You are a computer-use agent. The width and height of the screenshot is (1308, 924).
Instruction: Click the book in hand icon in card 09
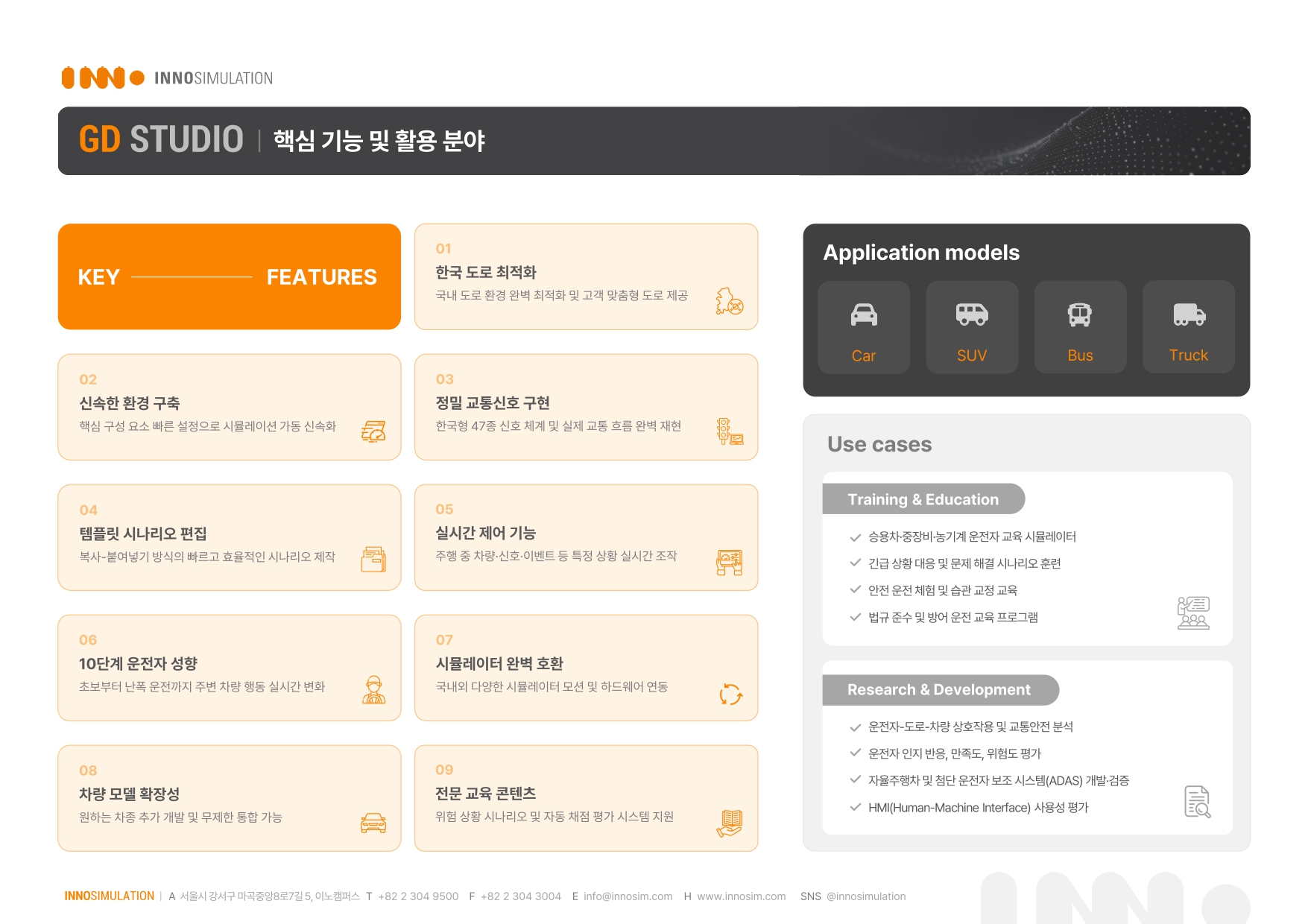[x=730, y=823]
